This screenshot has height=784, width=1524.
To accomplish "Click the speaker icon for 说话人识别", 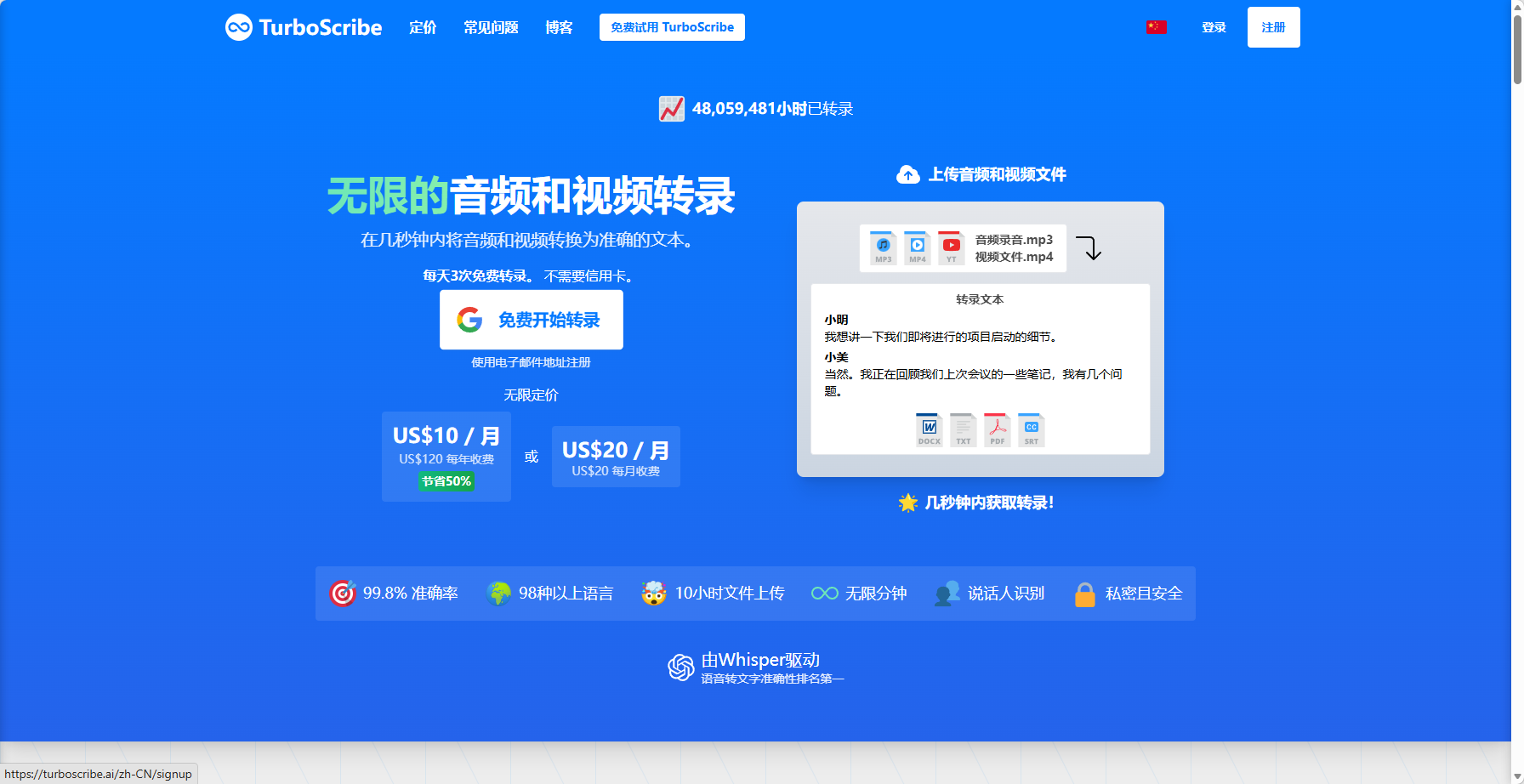I will (x=947, y=593).
